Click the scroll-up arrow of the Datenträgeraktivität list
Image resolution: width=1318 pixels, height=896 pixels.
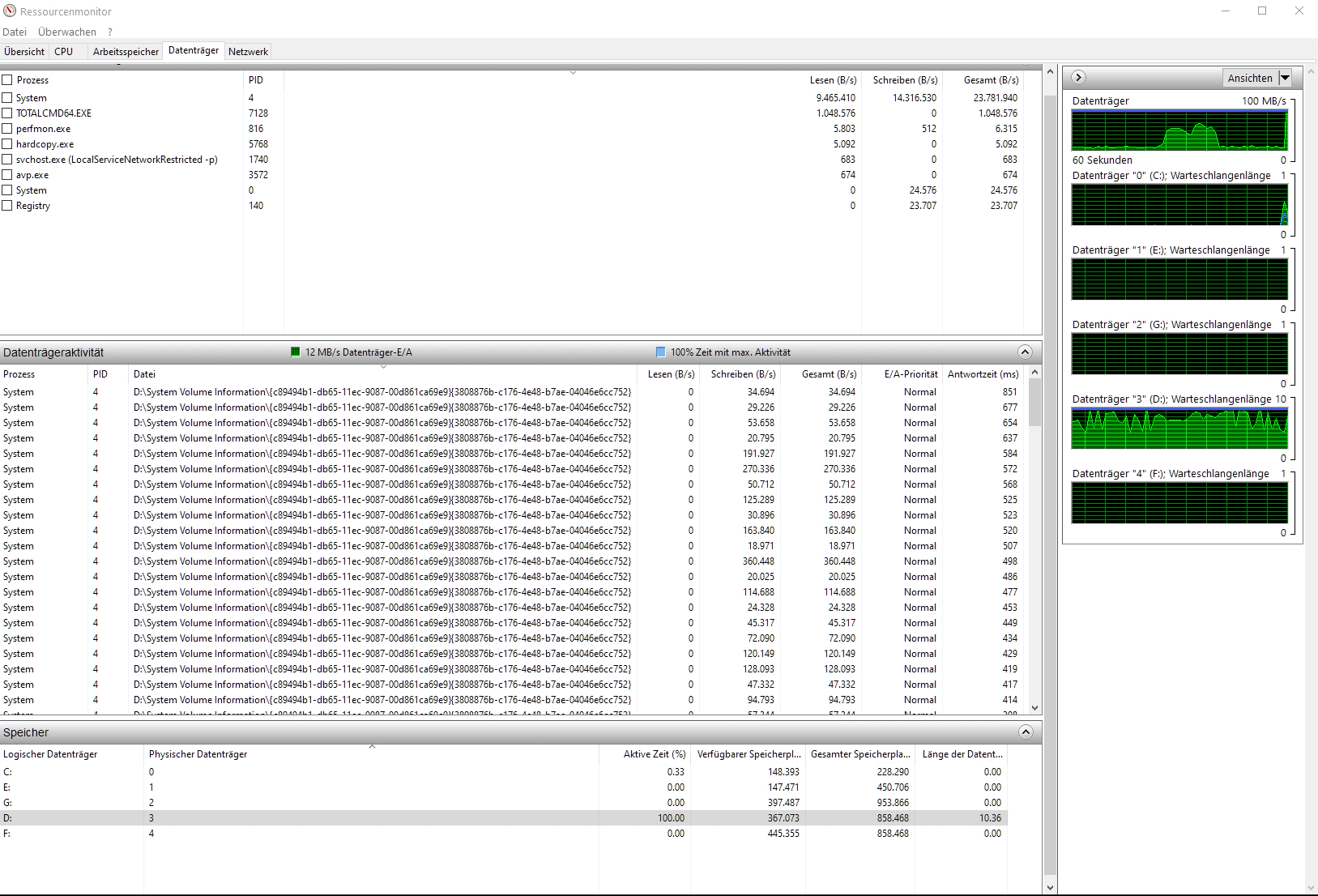[x=1034, y=373]
